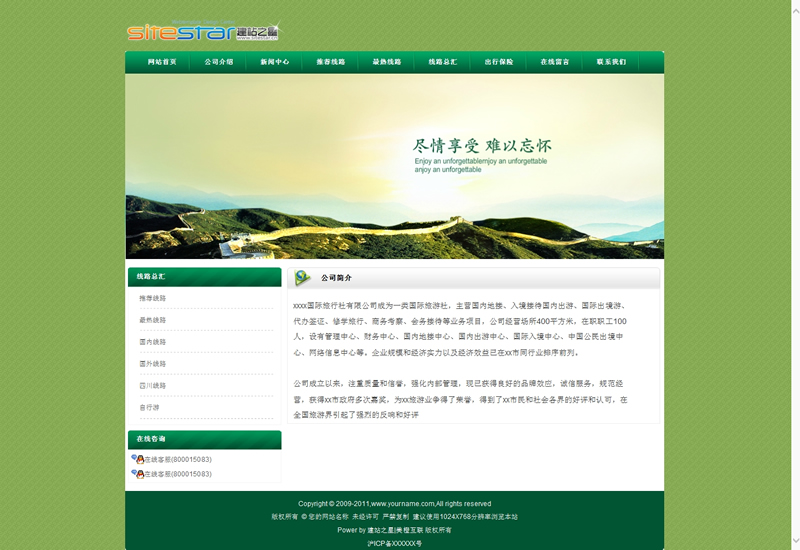Click the second 在线客服 QQ penguin icon
This screenshot has width=800, height=550.
click(137, 474)
